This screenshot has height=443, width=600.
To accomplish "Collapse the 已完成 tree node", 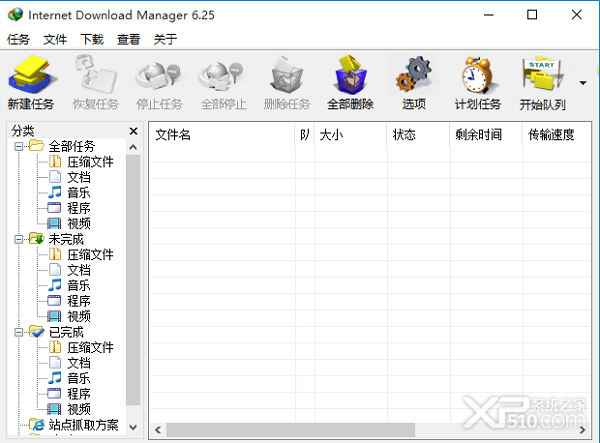I will click(x=18, y=332).
